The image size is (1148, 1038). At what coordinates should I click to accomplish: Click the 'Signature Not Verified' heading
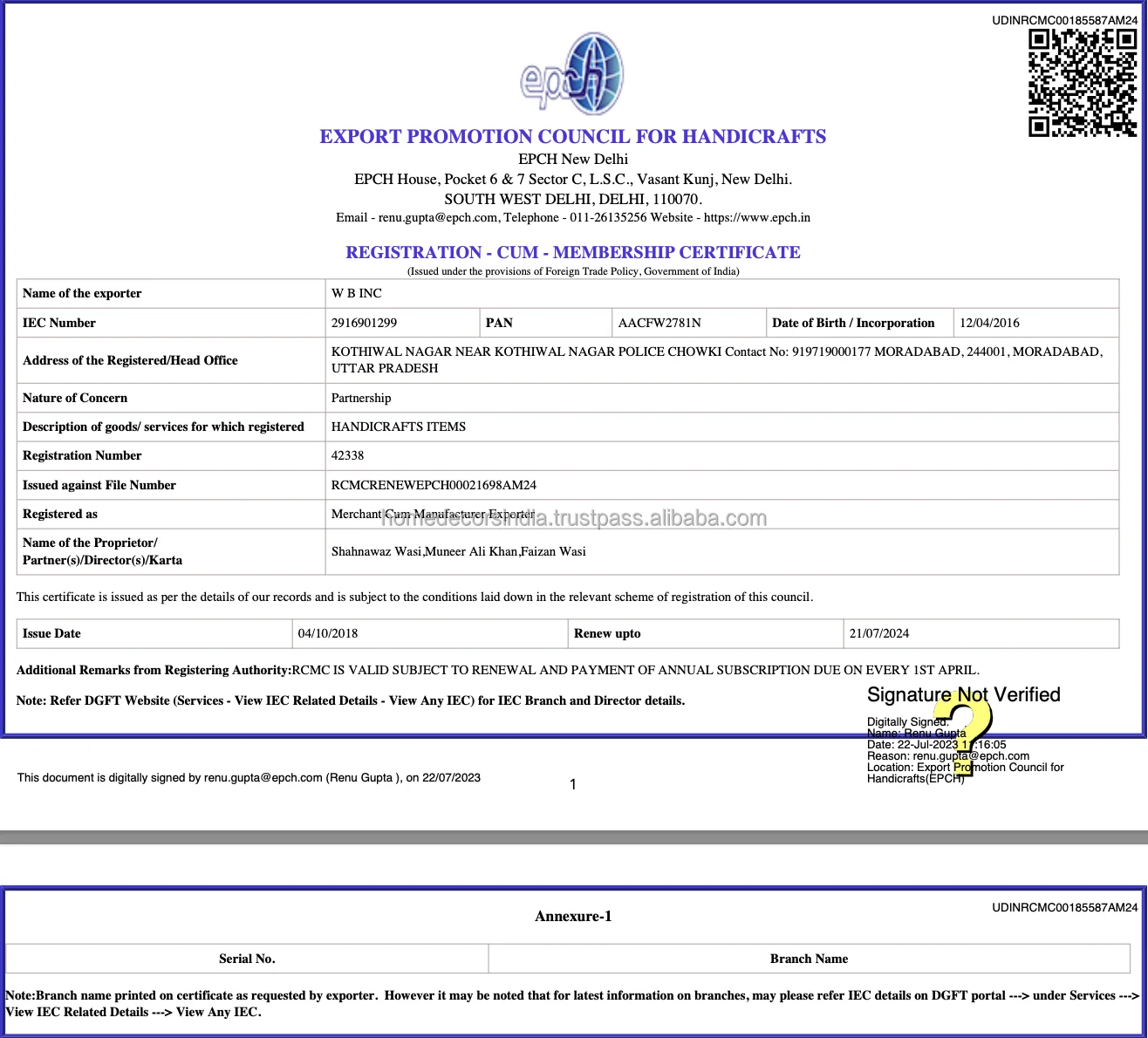pos(964,695)
